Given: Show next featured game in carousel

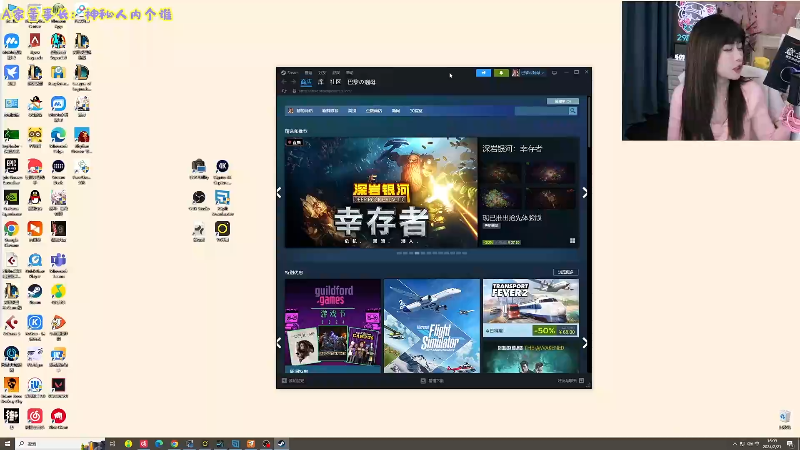Looking at the screenshot, I should [585, 192].
